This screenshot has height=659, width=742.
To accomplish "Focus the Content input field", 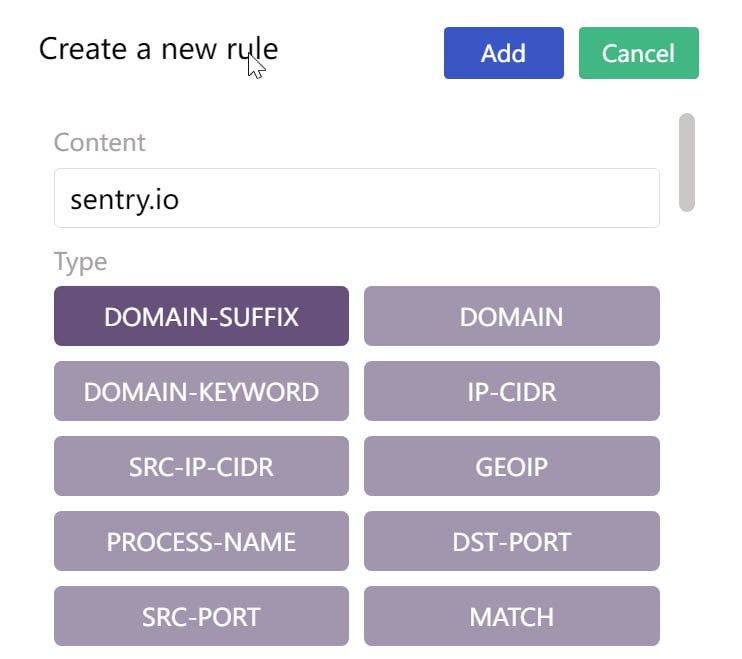I will point(356,198).
